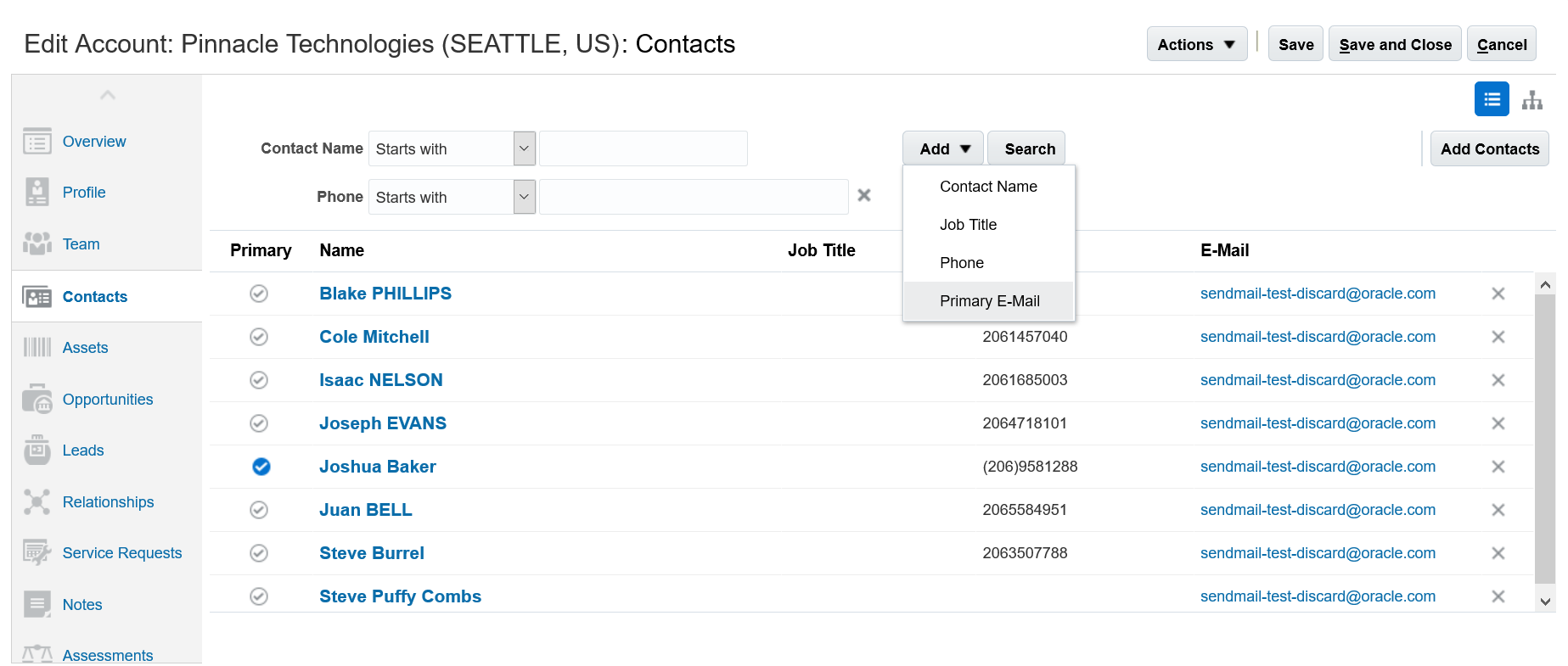Click the Contact Name text field
The height and width of the screenshot is (666, 1568).
click(643, 148)
